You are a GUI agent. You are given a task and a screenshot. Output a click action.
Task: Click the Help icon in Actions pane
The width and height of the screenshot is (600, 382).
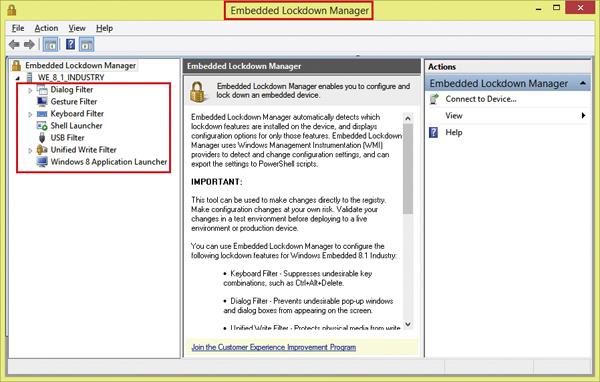434,132
